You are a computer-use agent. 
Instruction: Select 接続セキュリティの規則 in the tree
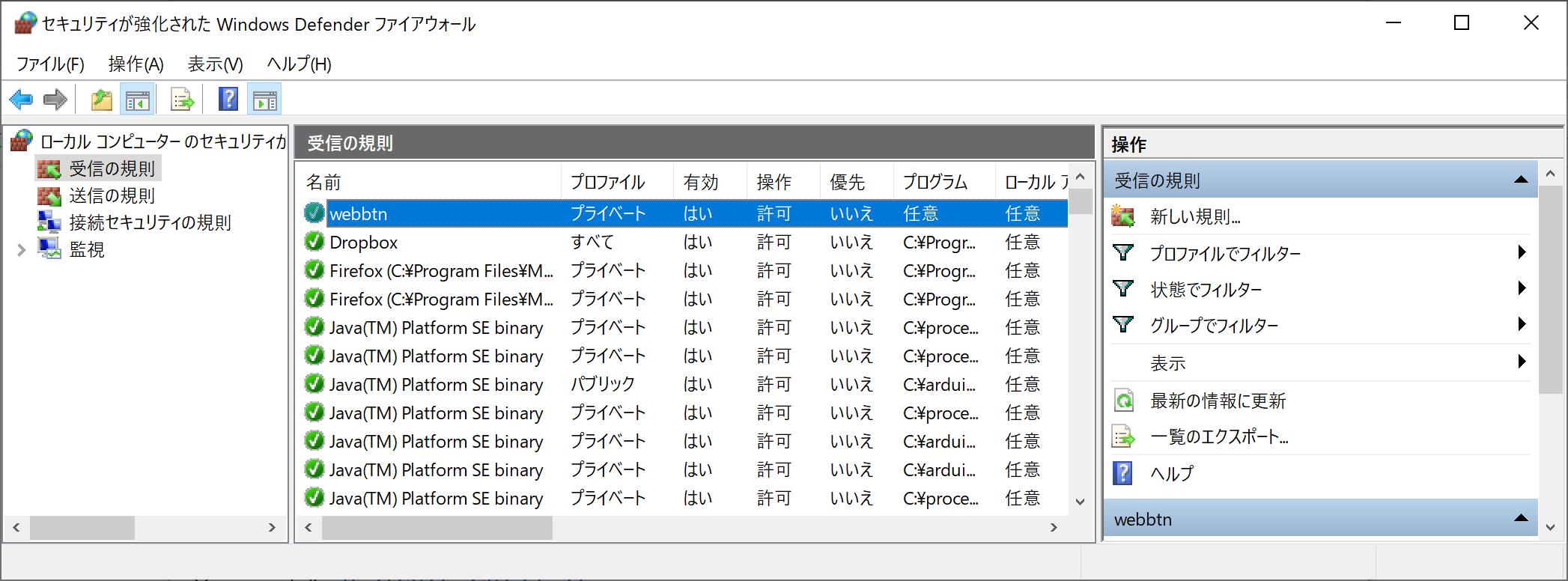[x=150, y=222]
